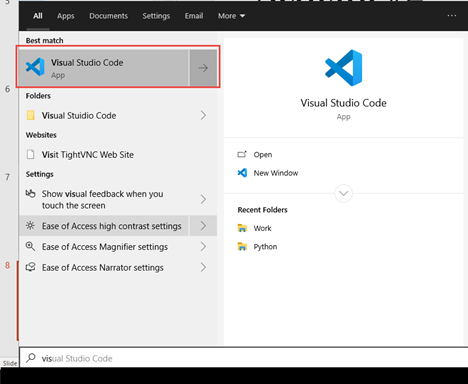
Task: Expand Visual Studio Code best match arrow
Action: click(203, 68)
